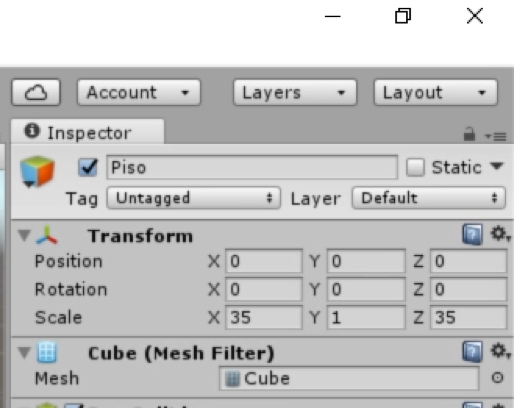Open the Layout menu button
The image size is (514, 408).
pyautogui.click(x=436, y=92)
